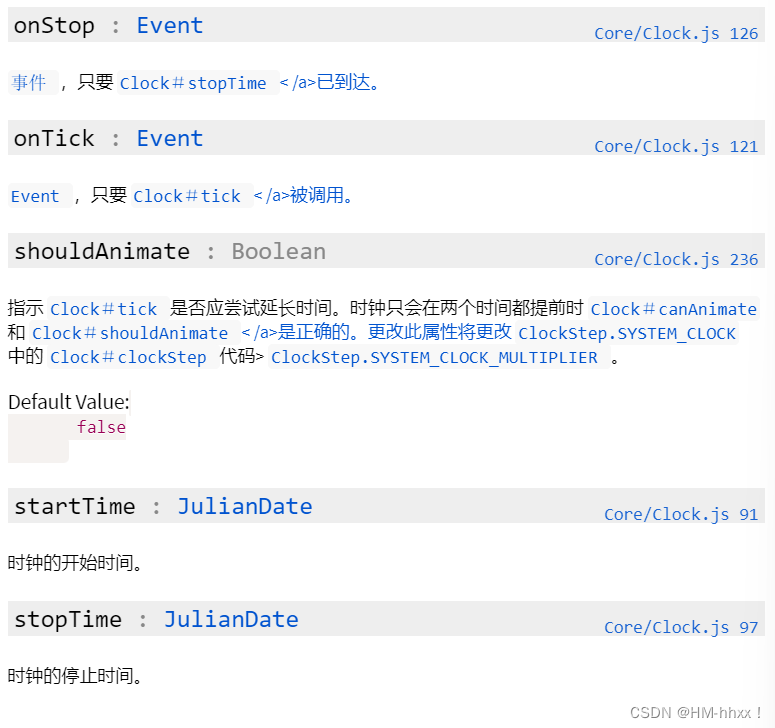The width and height of the screenshot is (775, 728).
Task: Click the text 时钟的开始时间。
Action: pos(75,562)
